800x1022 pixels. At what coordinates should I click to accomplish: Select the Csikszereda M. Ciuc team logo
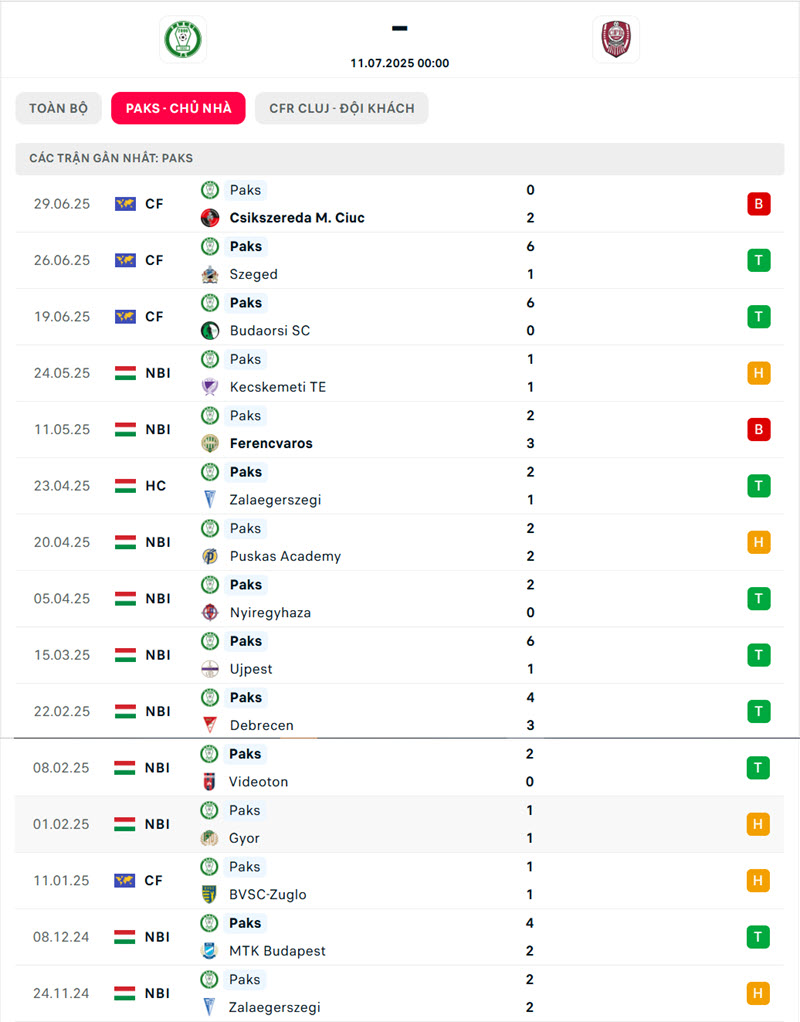coord(210,218)
